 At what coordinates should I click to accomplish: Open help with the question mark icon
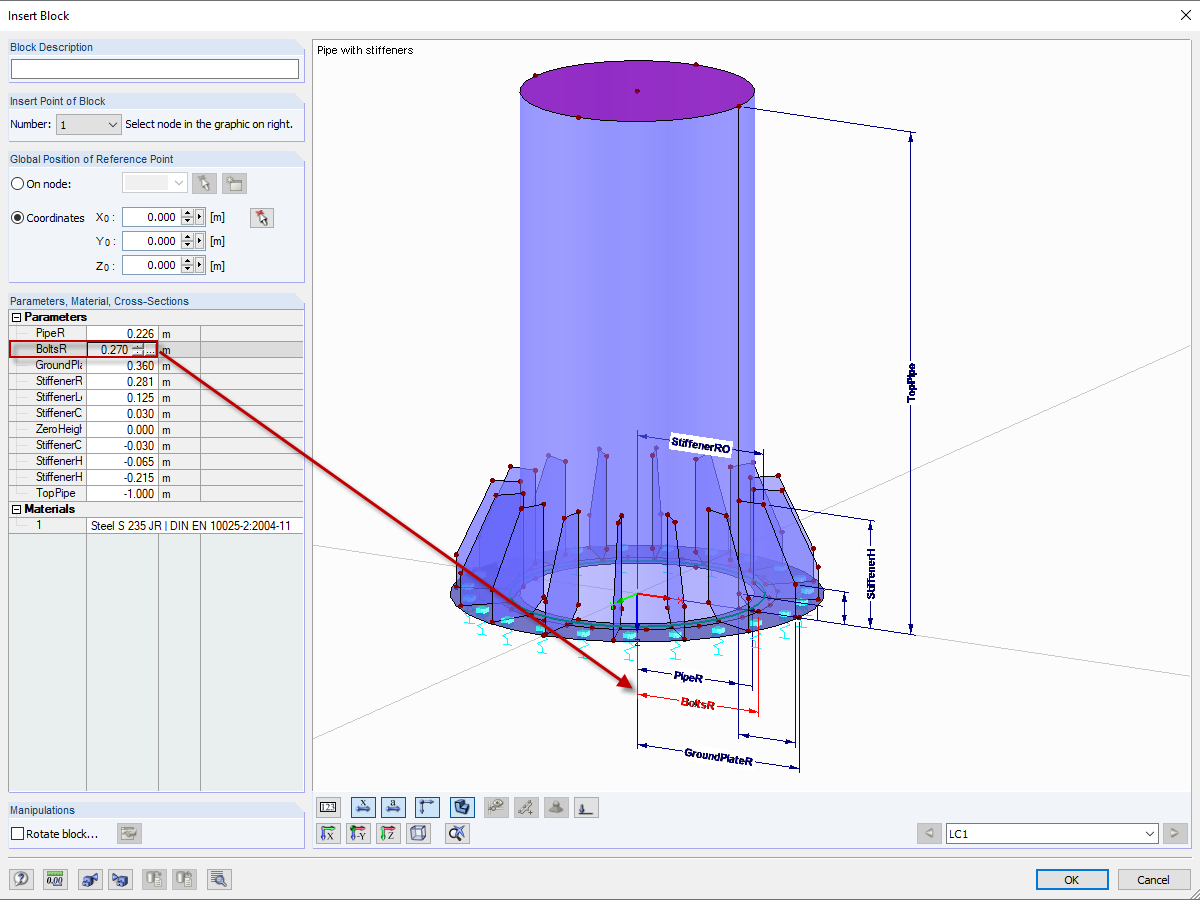21,880
